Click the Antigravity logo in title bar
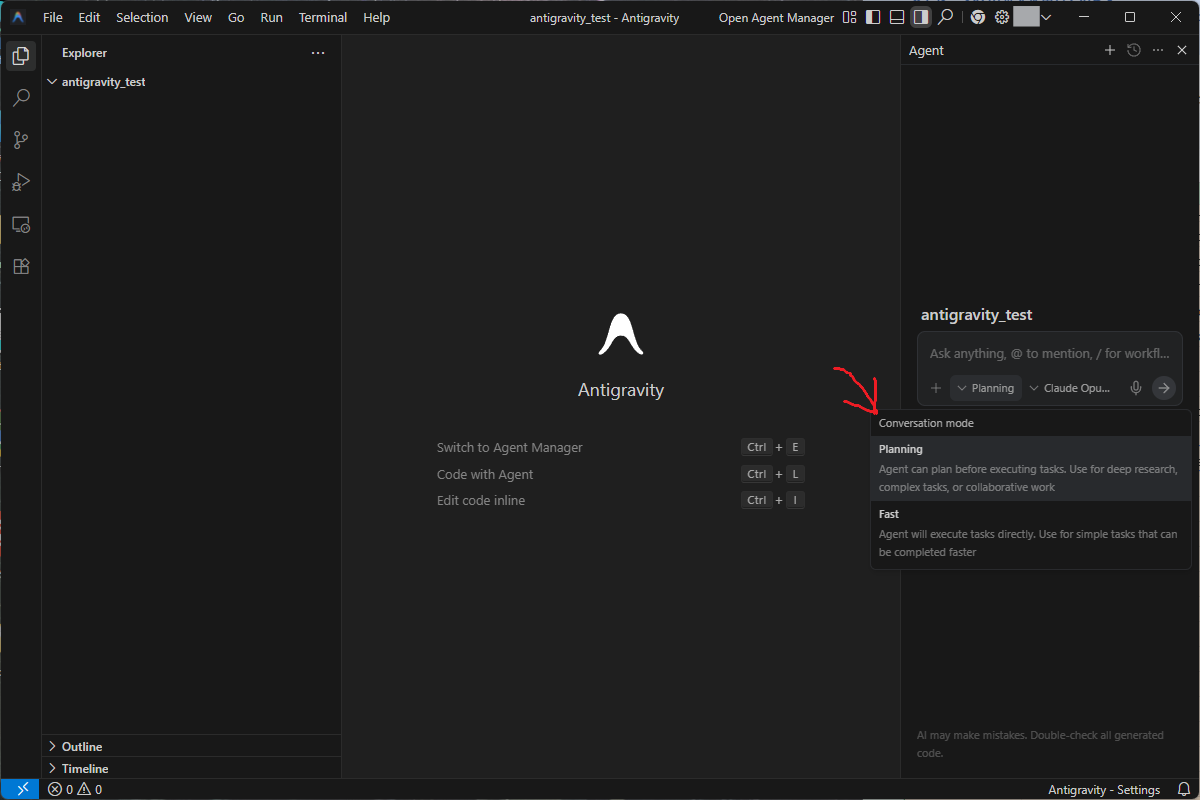Image resolution: width=1200 pixels, height=800 pixels. (18, 17)
